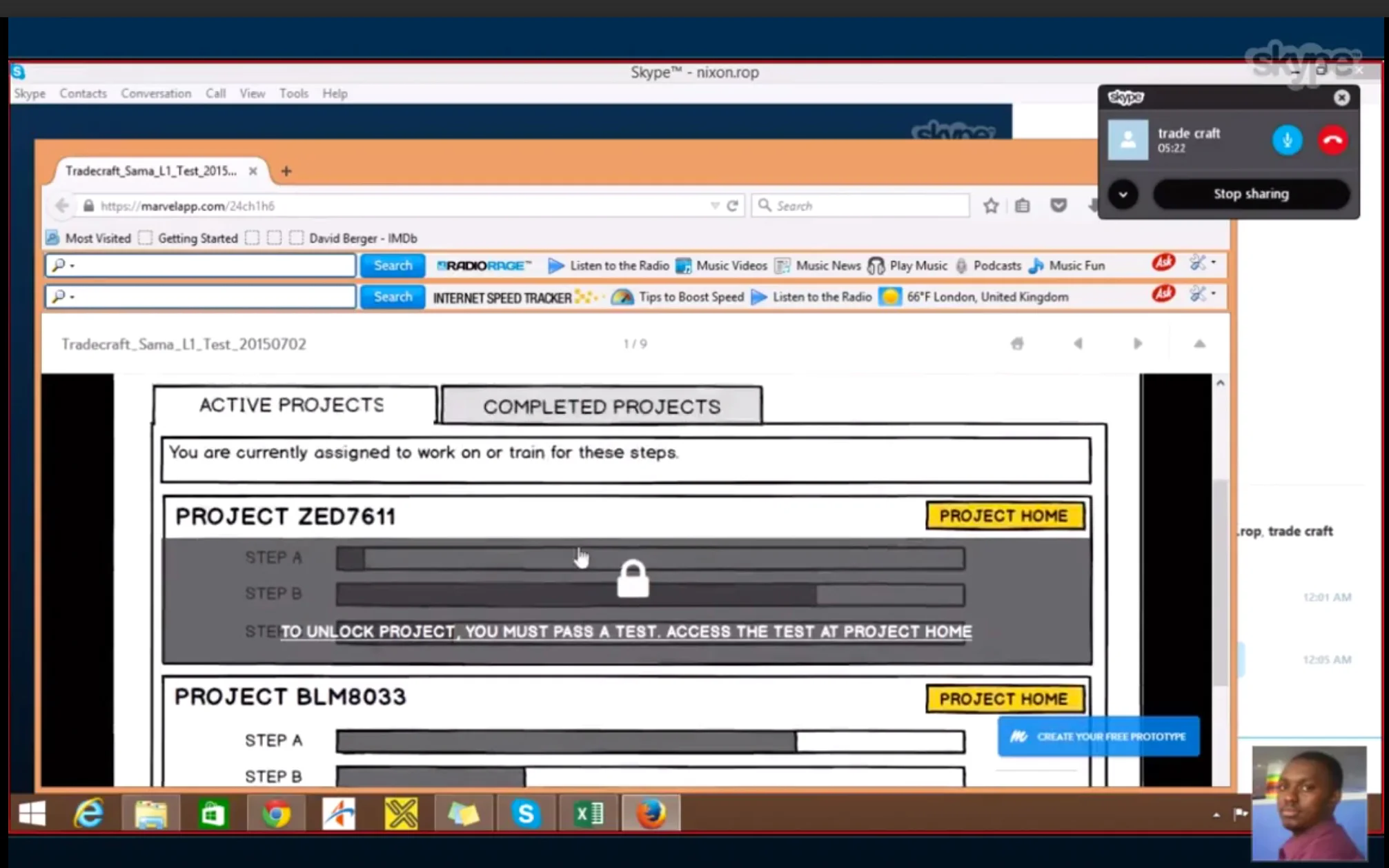
Task: Hang up the trade craft call
Action: click(1333, 140)
